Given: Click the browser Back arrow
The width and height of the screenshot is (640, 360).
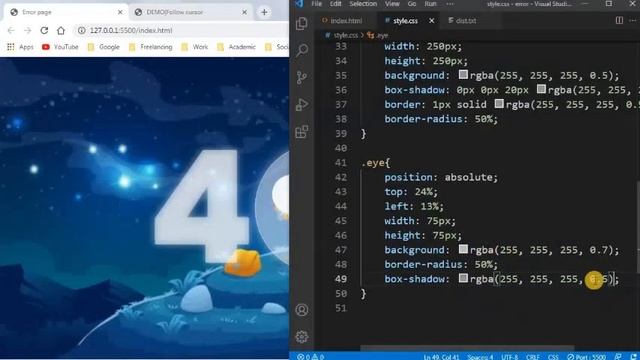Looking at the screenshot, I should [x=11, y=31].
